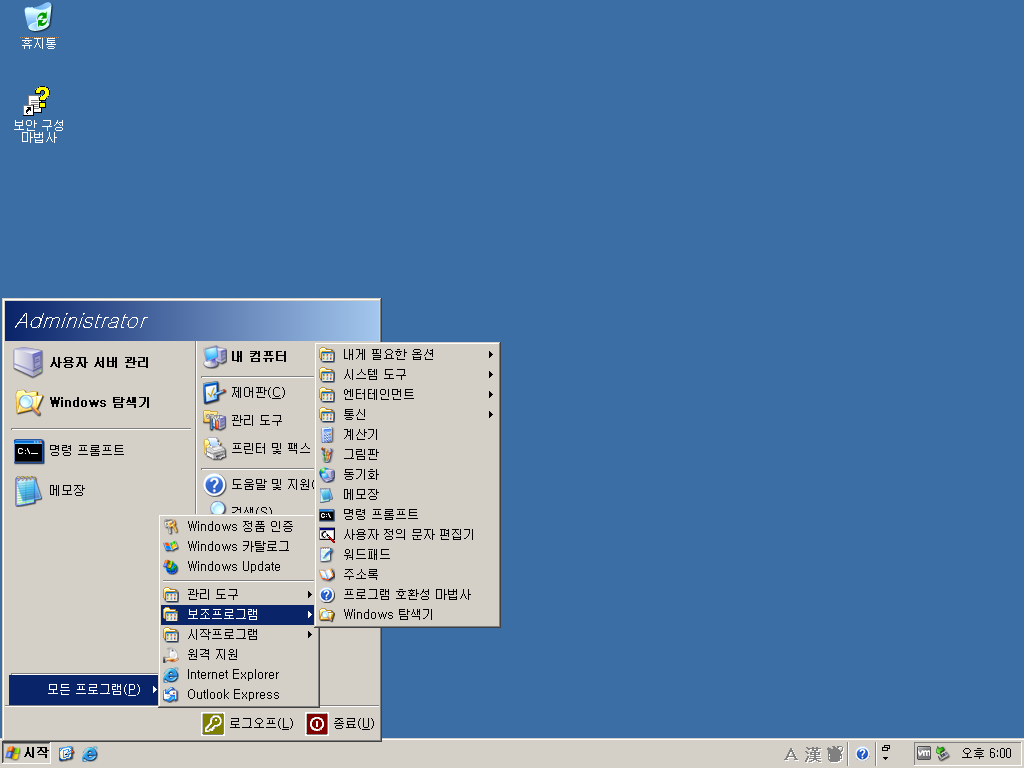Click IME 'A' language mode indicator
Image resolution: width=1024 pixels, height=768 pixels.
point(791,754)
